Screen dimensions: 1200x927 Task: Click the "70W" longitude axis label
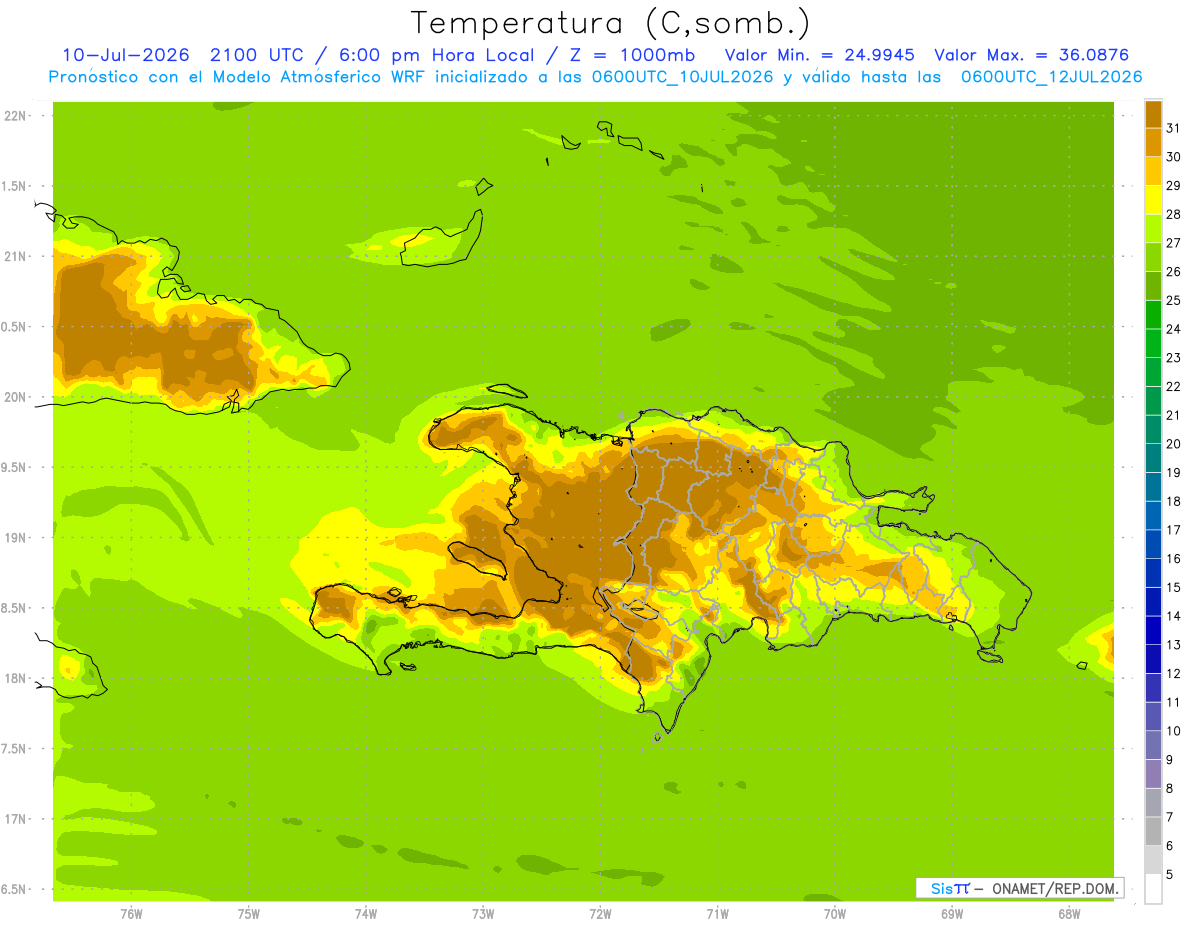[834, 914]
